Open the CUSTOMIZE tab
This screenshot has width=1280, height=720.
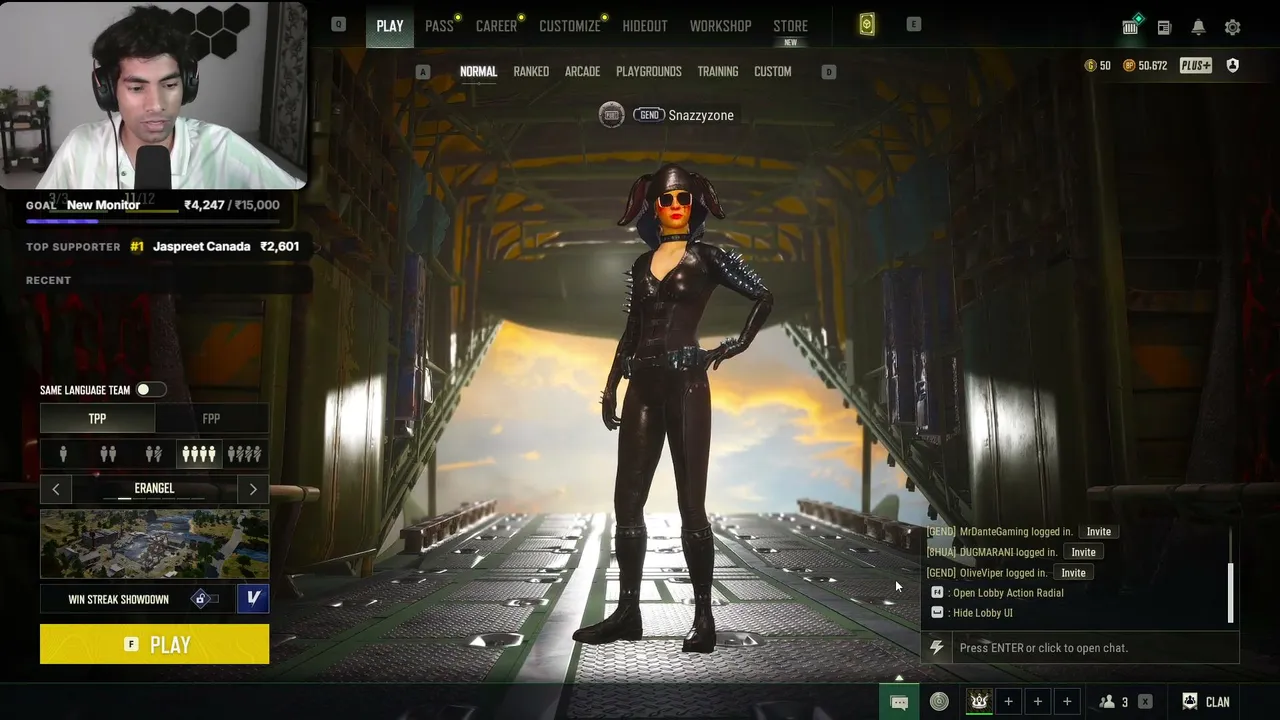[x=570, y=26]
